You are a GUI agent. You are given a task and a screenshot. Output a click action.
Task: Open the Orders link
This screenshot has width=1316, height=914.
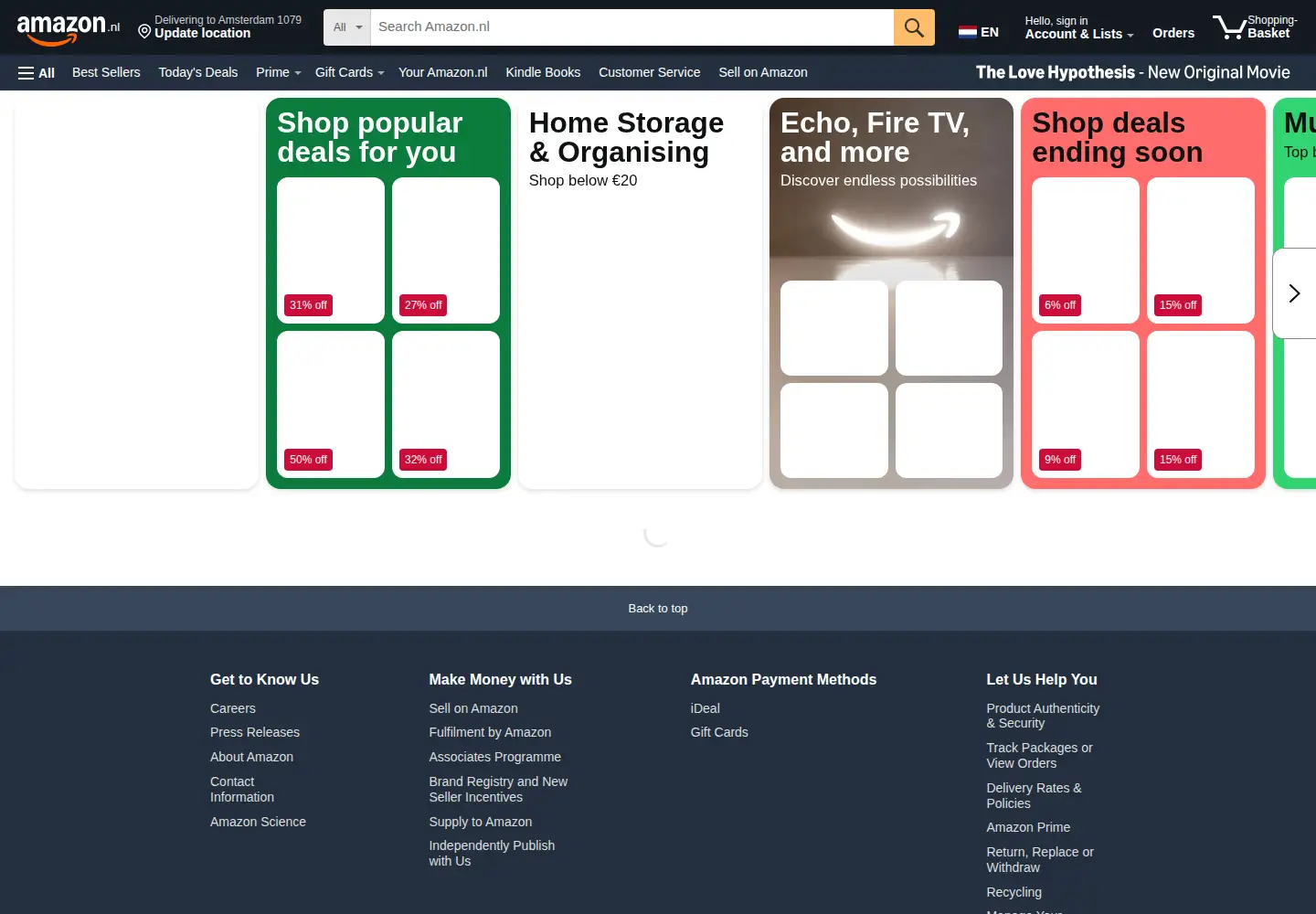tap(1173, 33)
